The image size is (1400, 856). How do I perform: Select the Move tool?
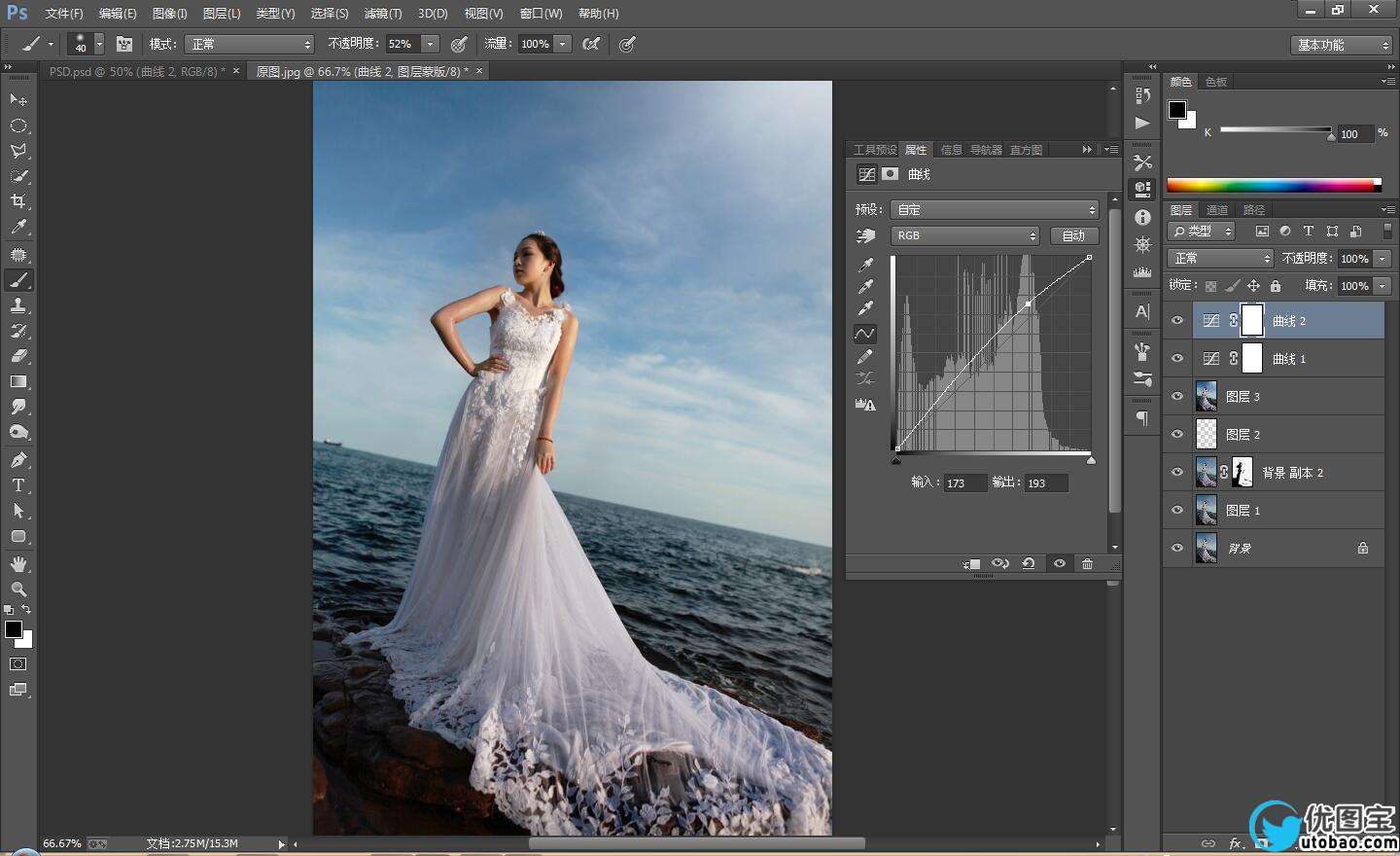pos(18,99)
